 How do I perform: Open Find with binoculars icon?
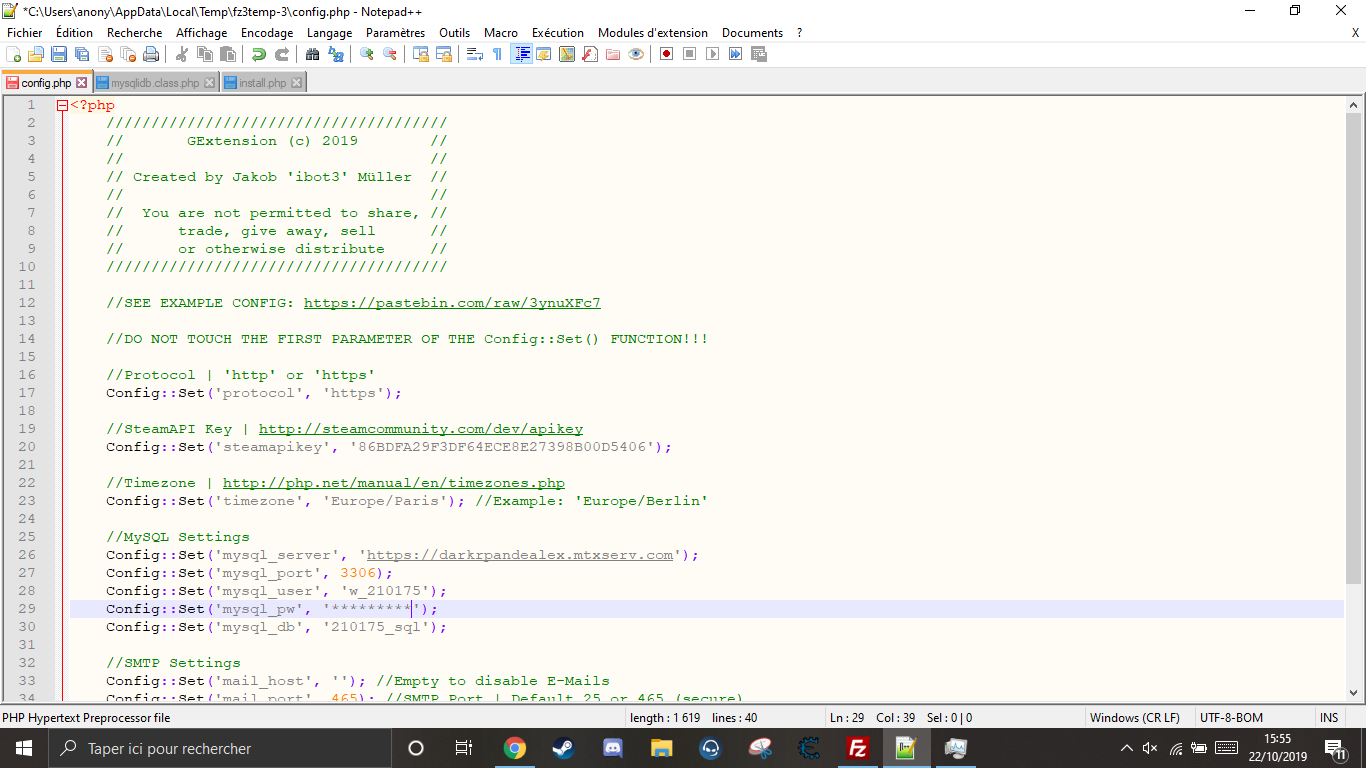tap(313, 54)
